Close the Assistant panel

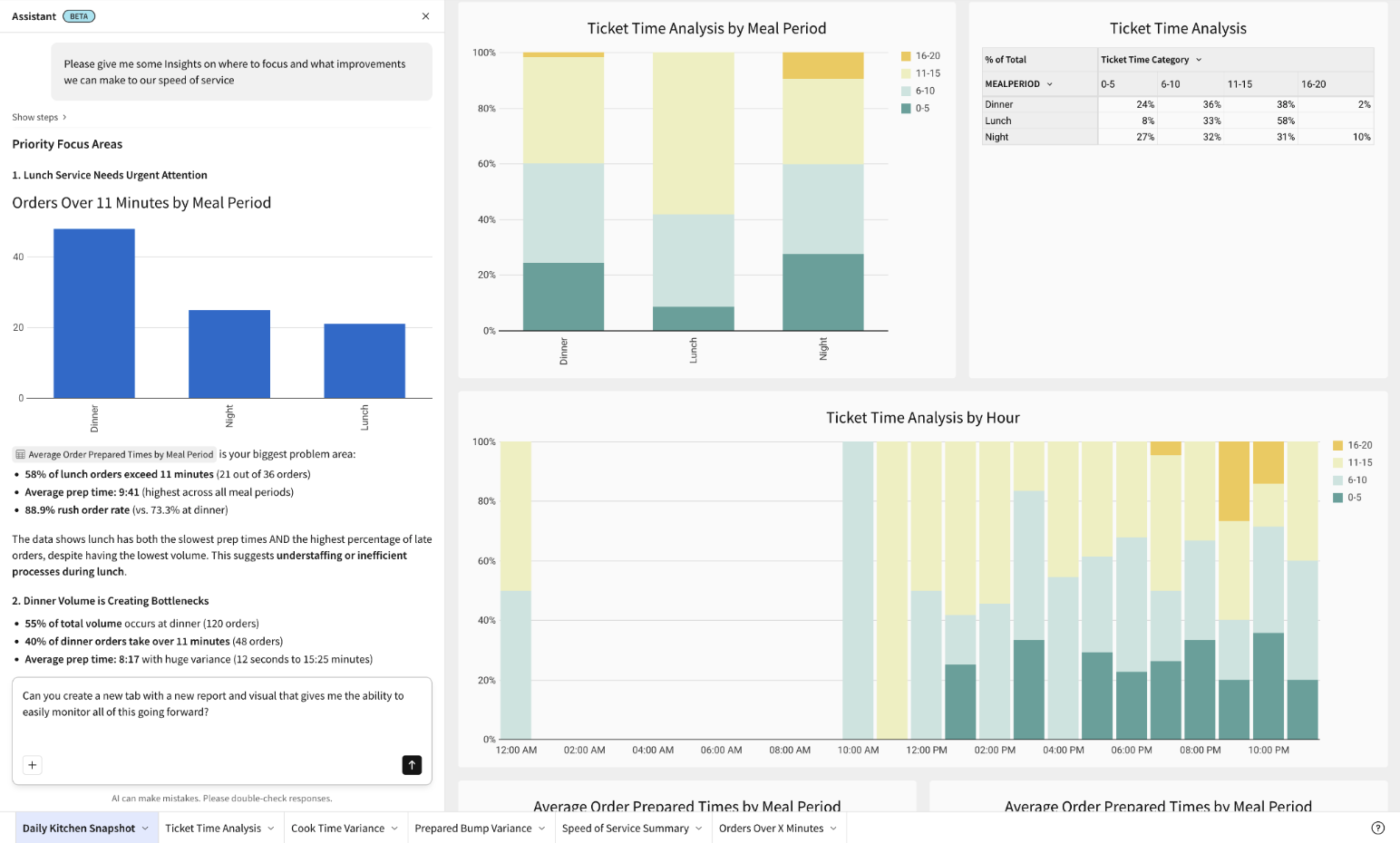click(x=426, y=16)
